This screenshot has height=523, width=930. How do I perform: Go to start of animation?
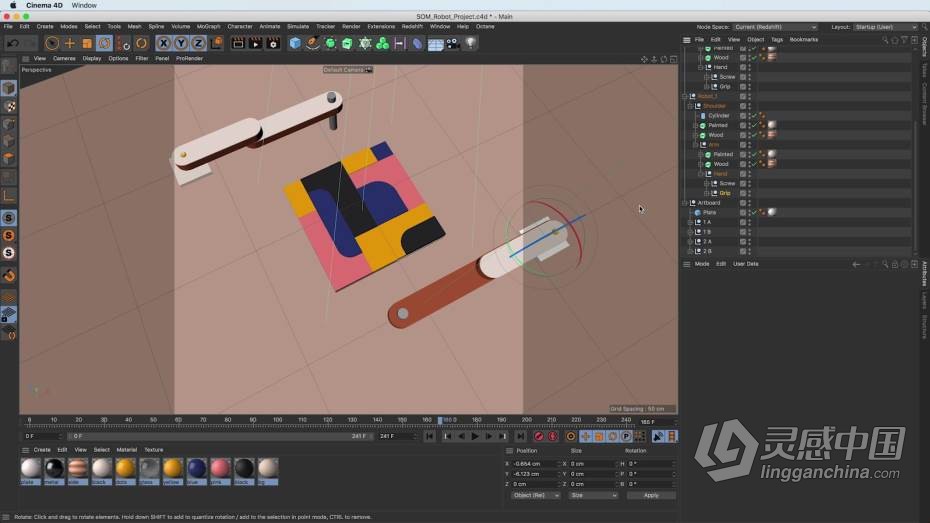430,436
